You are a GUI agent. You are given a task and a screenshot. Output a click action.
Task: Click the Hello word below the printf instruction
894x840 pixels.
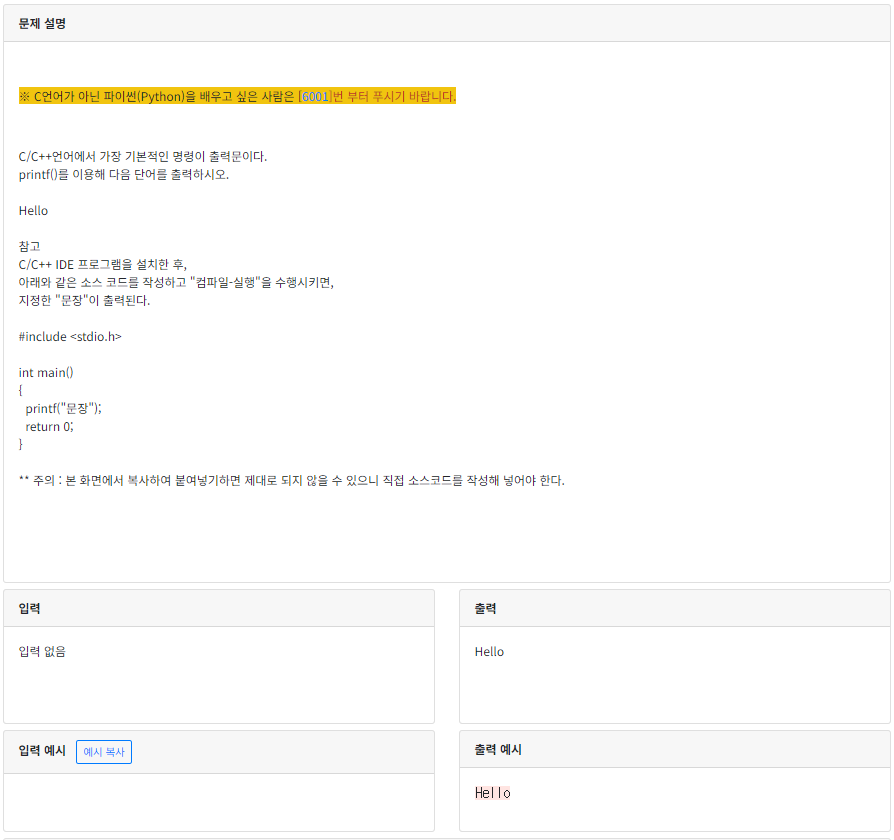pyautogui.click(x=33, y=211)
